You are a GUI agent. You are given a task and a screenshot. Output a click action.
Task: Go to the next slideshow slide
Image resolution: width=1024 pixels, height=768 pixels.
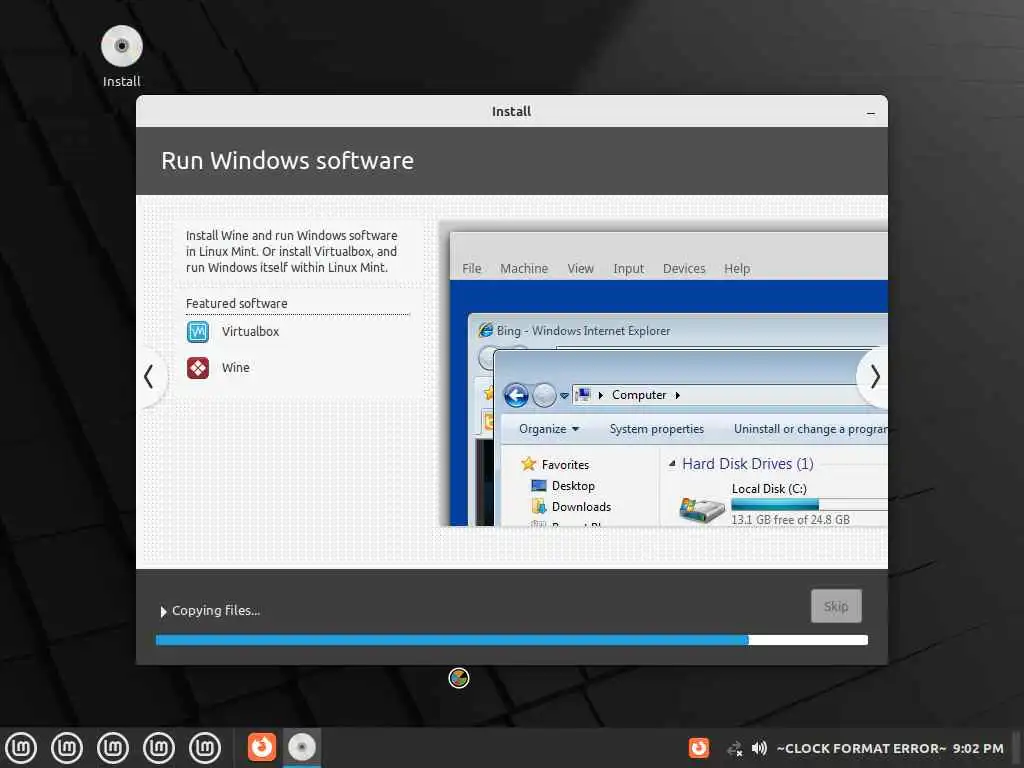coord(875,377)
